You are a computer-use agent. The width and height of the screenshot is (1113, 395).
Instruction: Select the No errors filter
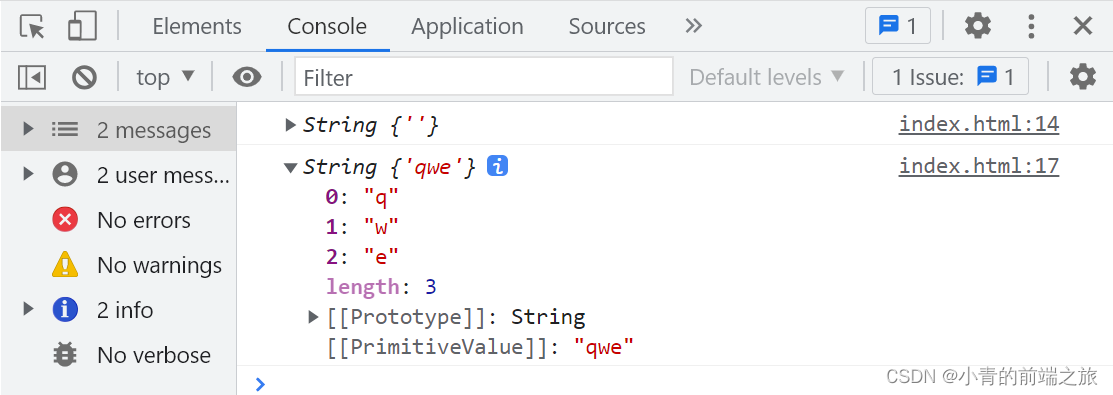click(119, 220)
